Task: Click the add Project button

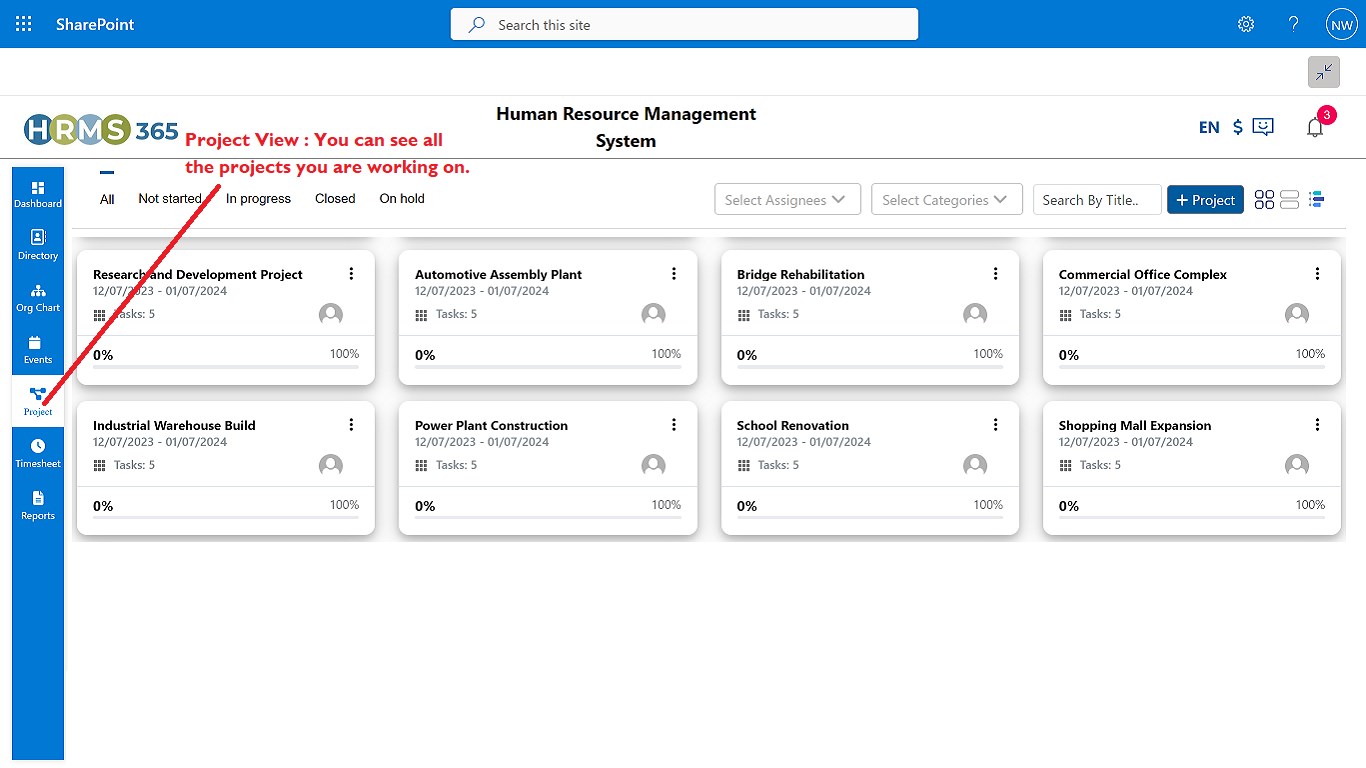Action: click(1205, 200)
